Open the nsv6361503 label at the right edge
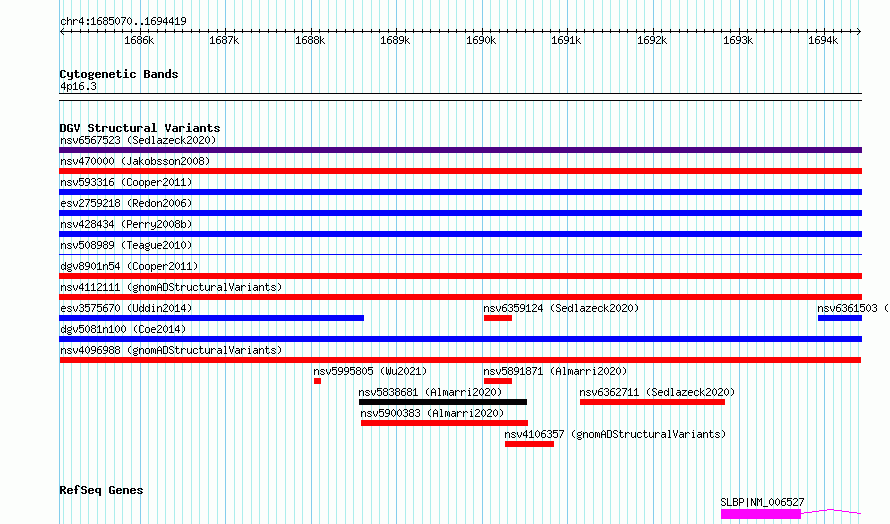 coord(853,308)
